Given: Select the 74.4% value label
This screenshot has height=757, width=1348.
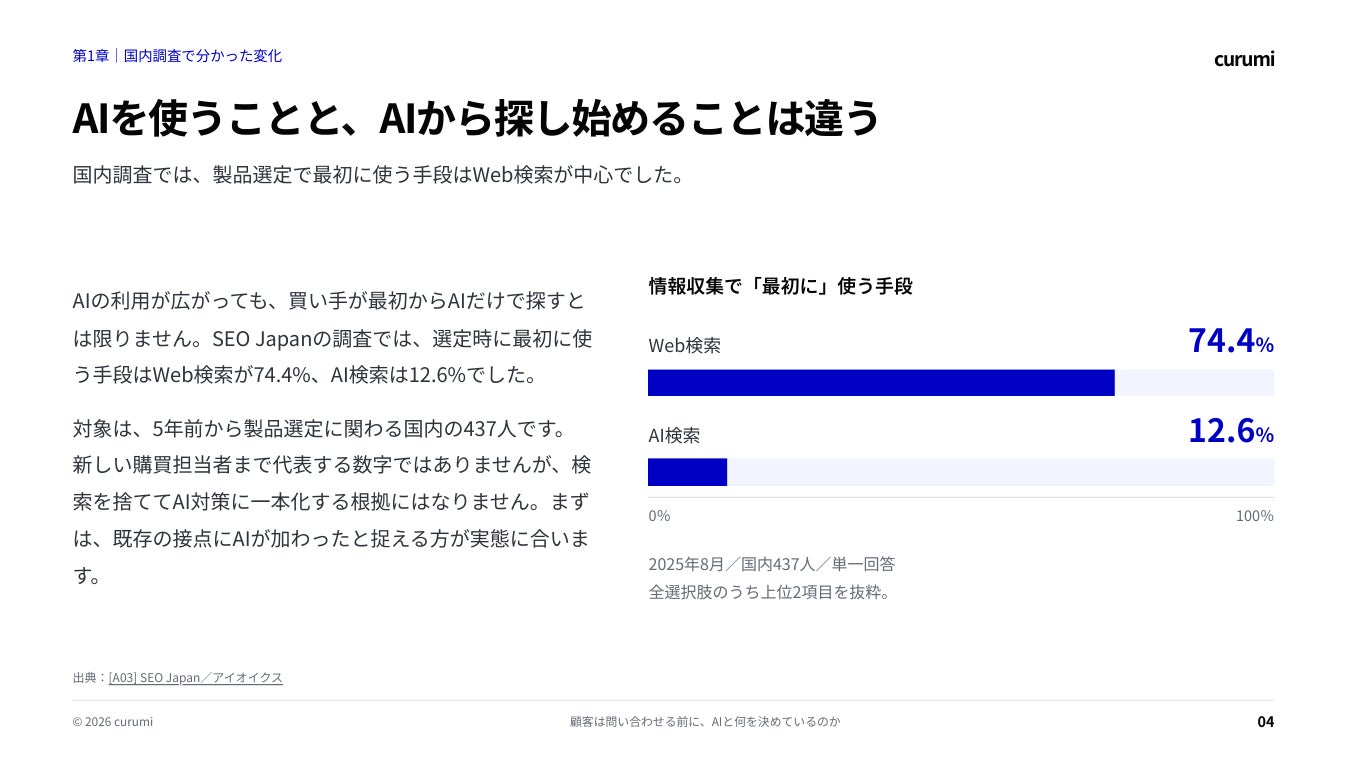Looking at the screenshot, I should (1230, 341).
